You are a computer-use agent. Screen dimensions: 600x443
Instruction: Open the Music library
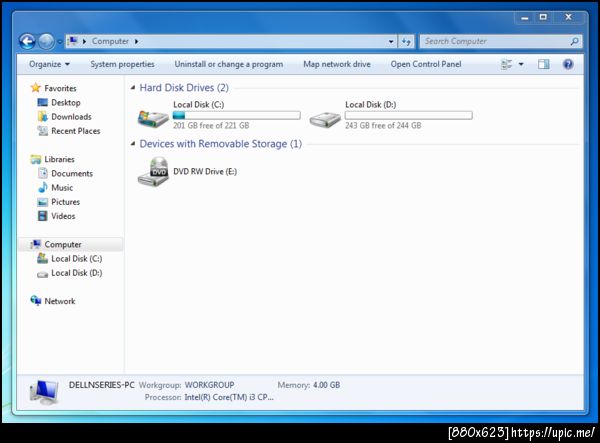click(62, 187)
